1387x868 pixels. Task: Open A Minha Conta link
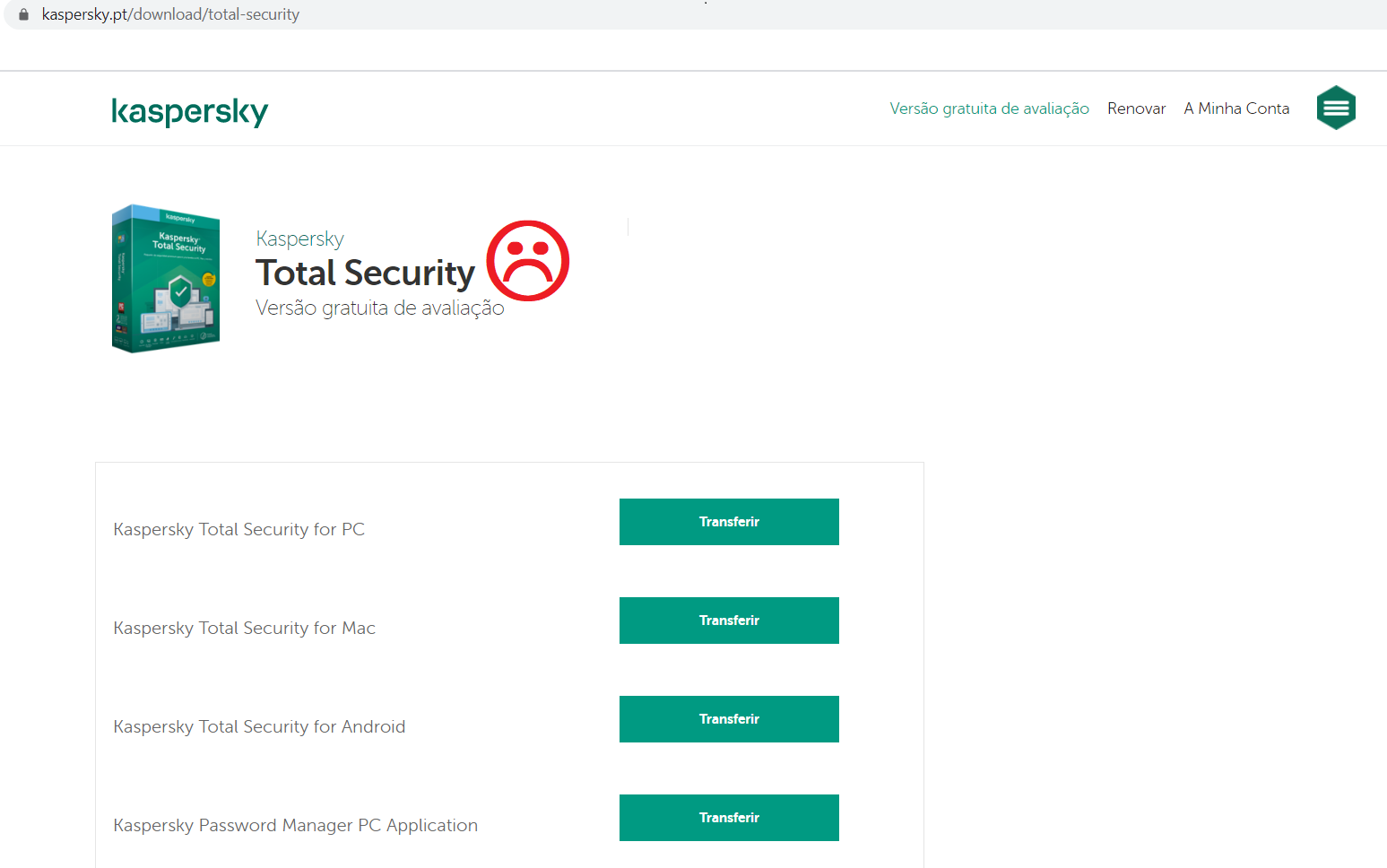coord(1236,108)
